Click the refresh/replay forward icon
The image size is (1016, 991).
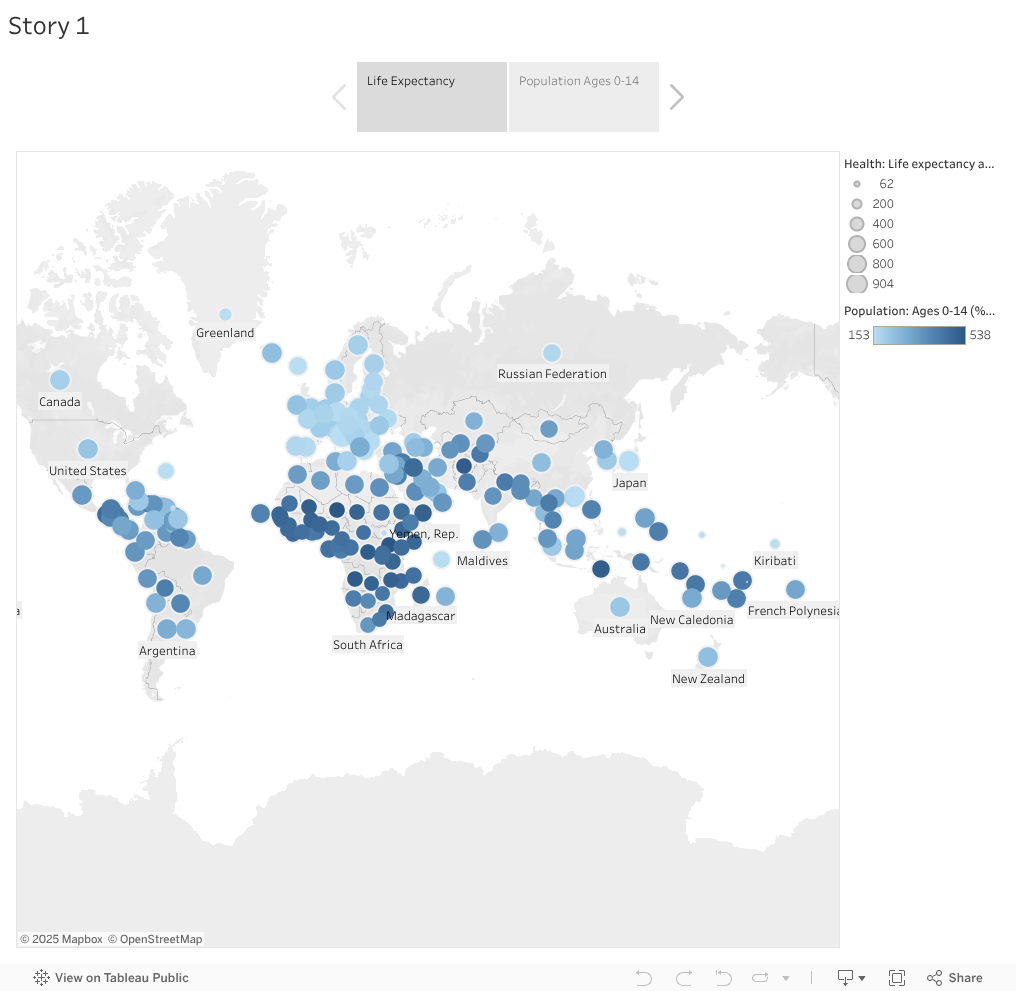click(760, 977)
